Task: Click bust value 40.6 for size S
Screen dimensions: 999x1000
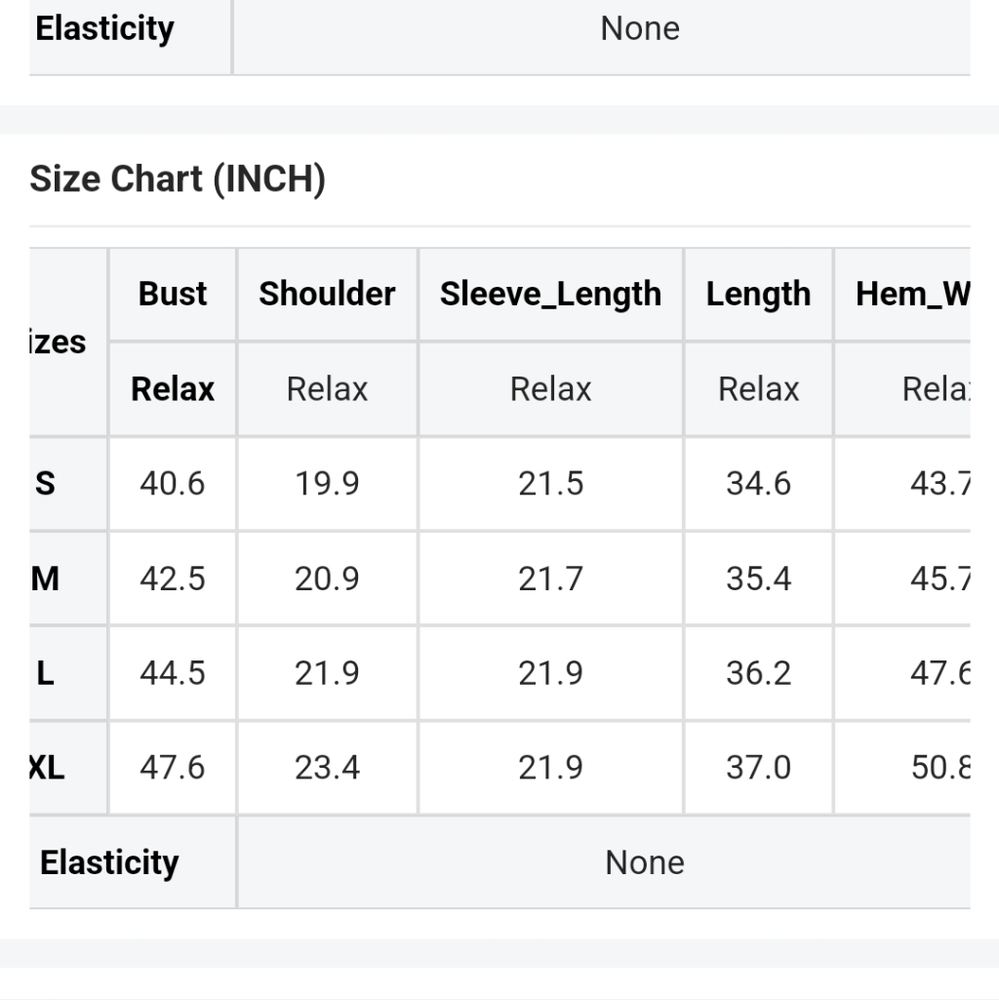Action: [172, 484]
